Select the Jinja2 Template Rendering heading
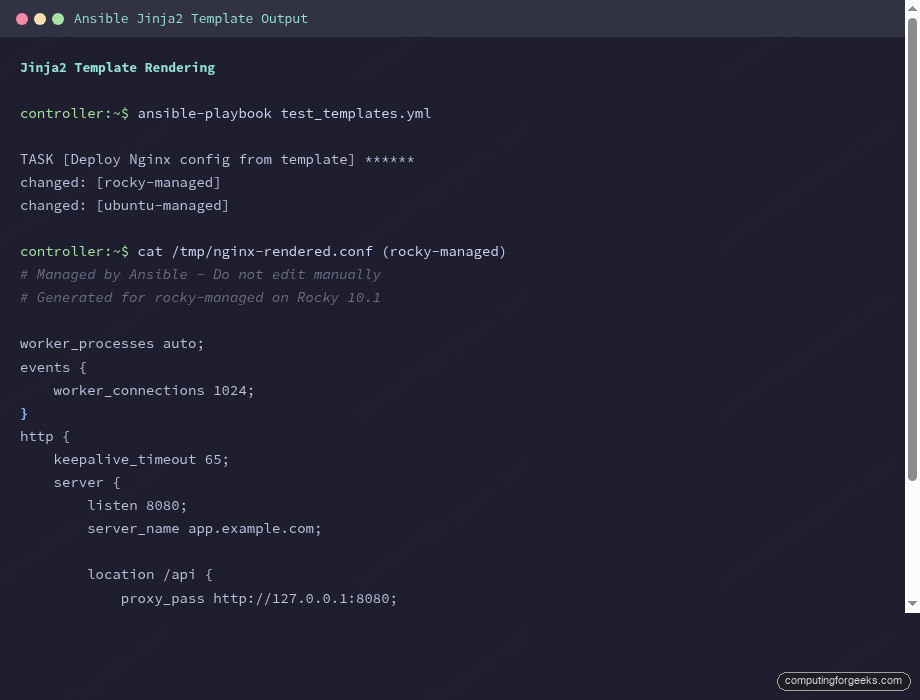 pos(117,67)
